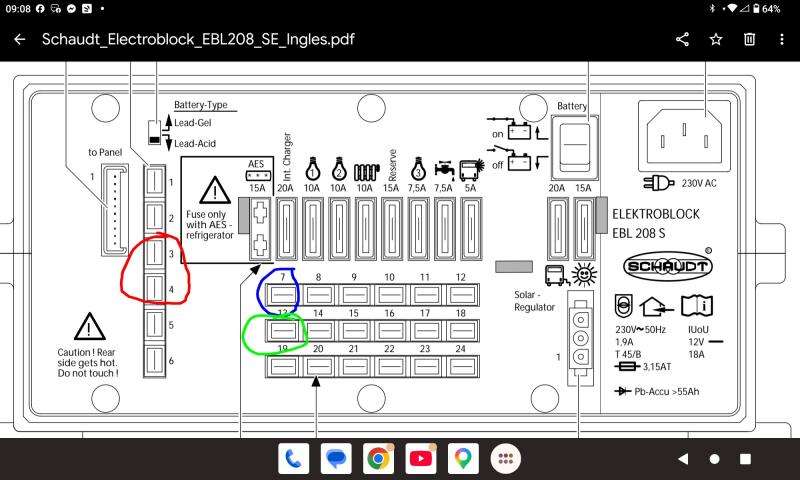Screen dimensions: 800x480
Task: Go back with the arrow icon
Action: 20,39
